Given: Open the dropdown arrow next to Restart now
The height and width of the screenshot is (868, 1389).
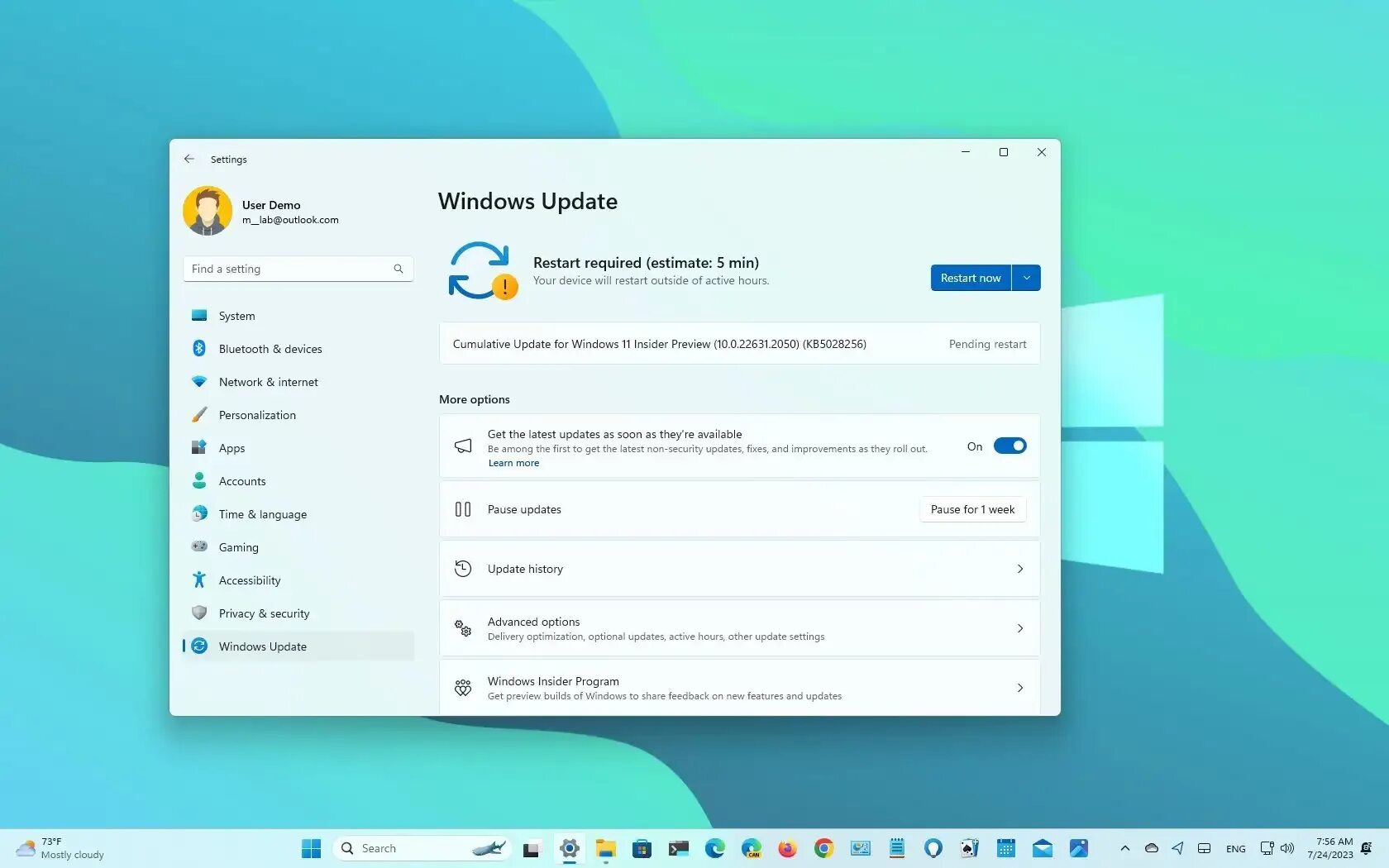Looking at the screenshot, I should [x=1026, y=278].
